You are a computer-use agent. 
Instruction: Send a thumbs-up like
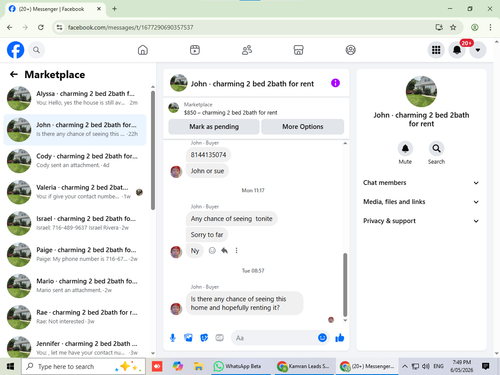pos(340,338)
